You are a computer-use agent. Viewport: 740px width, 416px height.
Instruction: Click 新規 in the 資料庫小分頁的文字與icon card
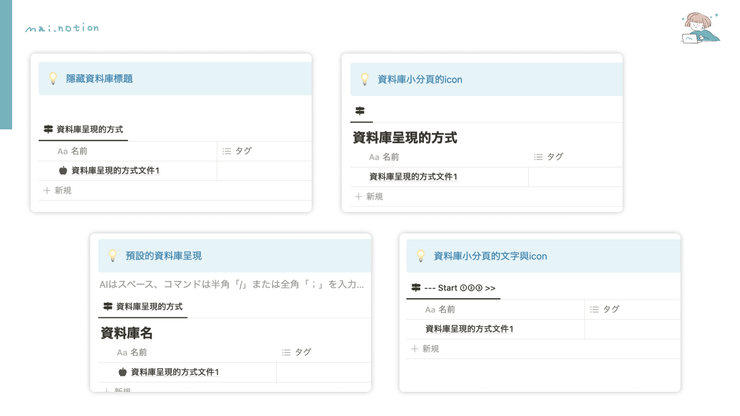(x=426, y=348)
